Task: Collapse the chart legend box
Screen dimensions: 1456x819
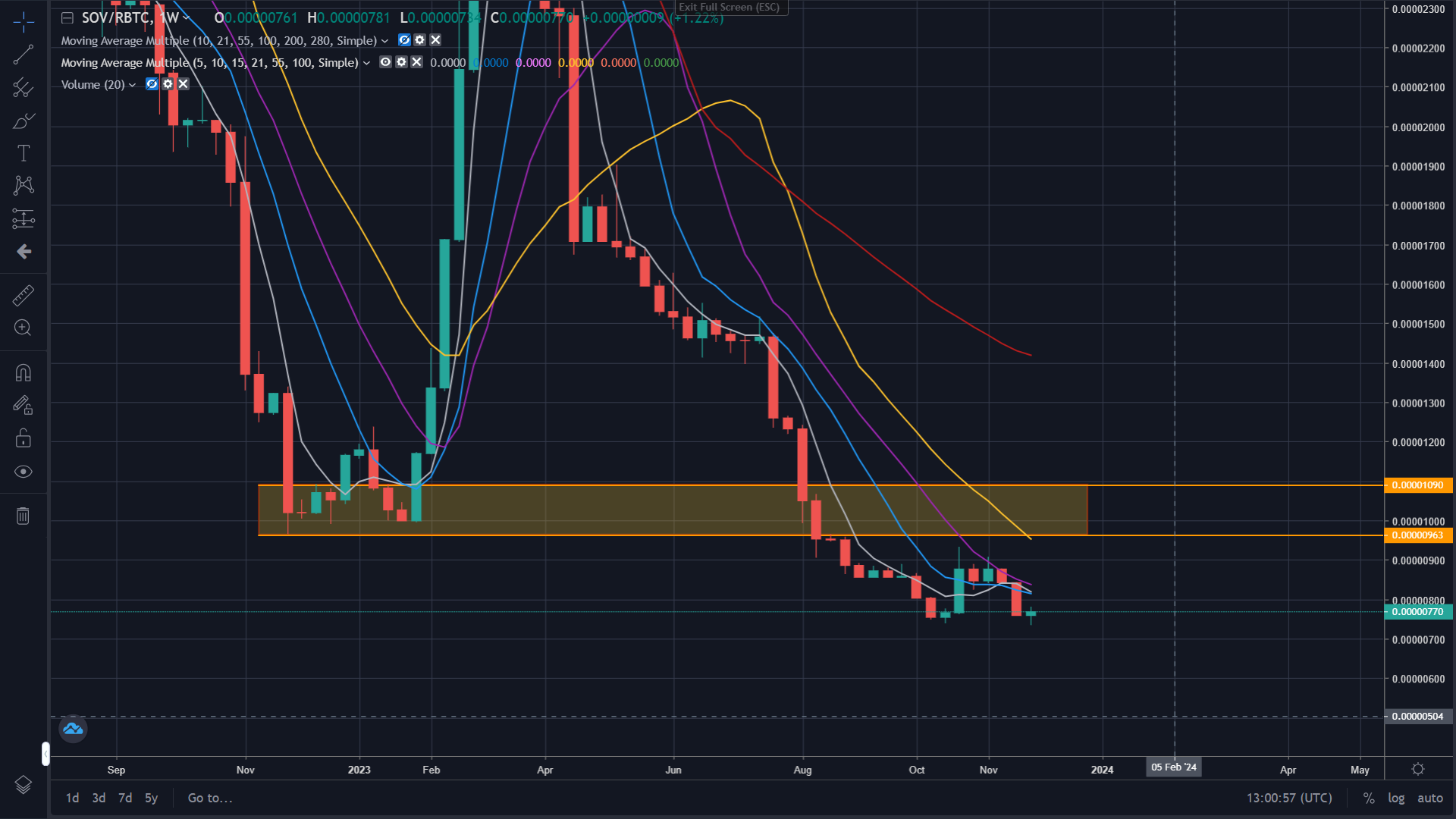Action: pos(67,17)
